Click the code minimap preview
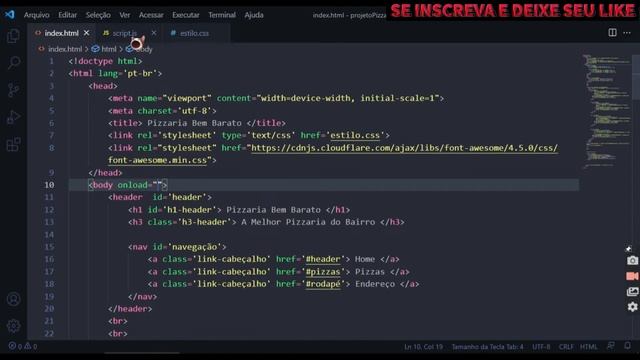640x360 pixels. tap(607, 110)
